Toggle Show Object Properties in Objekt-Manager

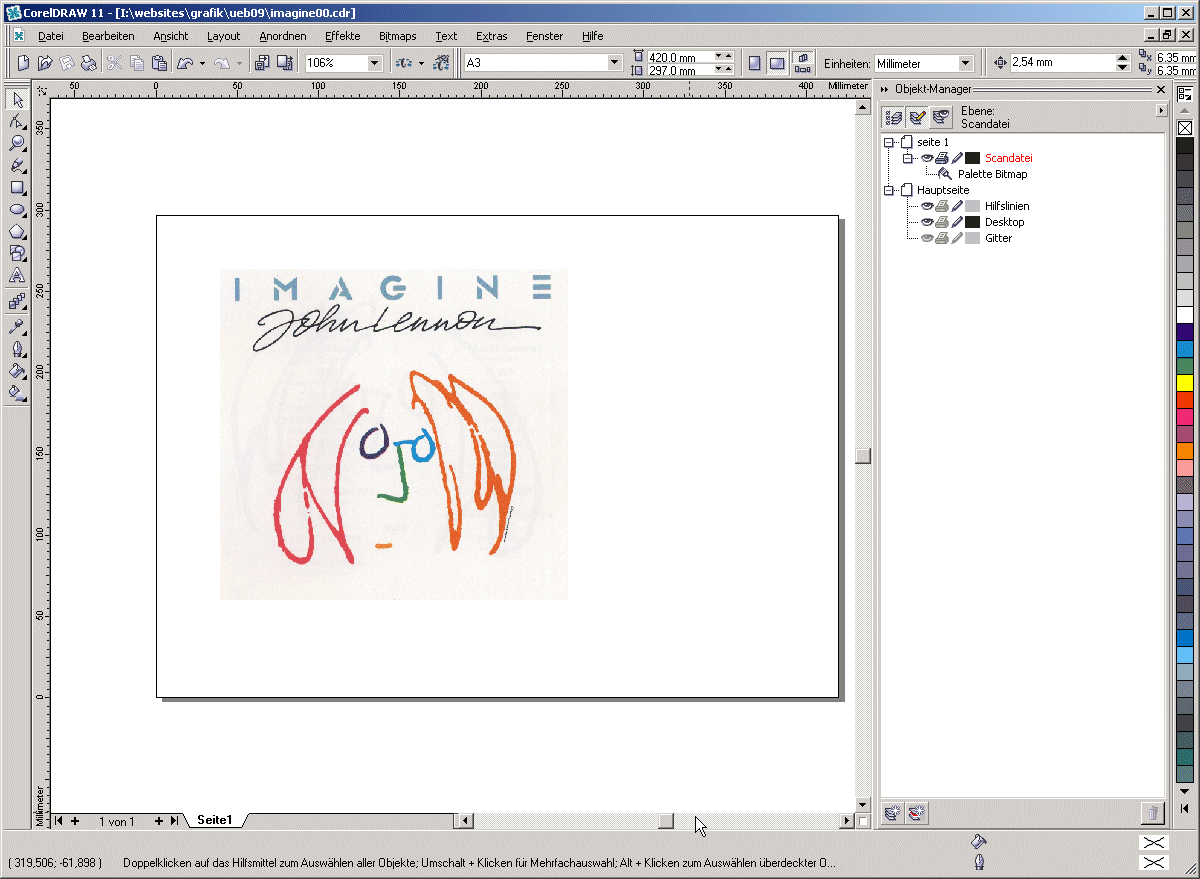tap(894, 117)
